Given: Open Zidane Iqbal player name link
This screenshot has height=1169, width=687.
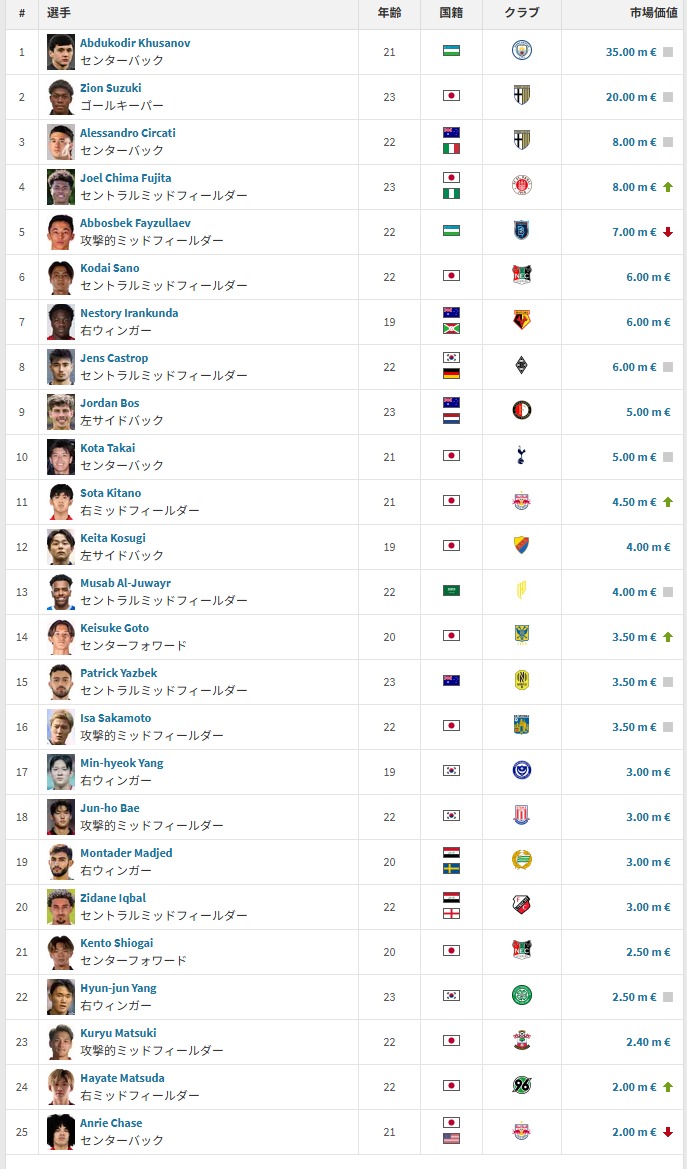Looking at the screenshot, I should [113, 898].
